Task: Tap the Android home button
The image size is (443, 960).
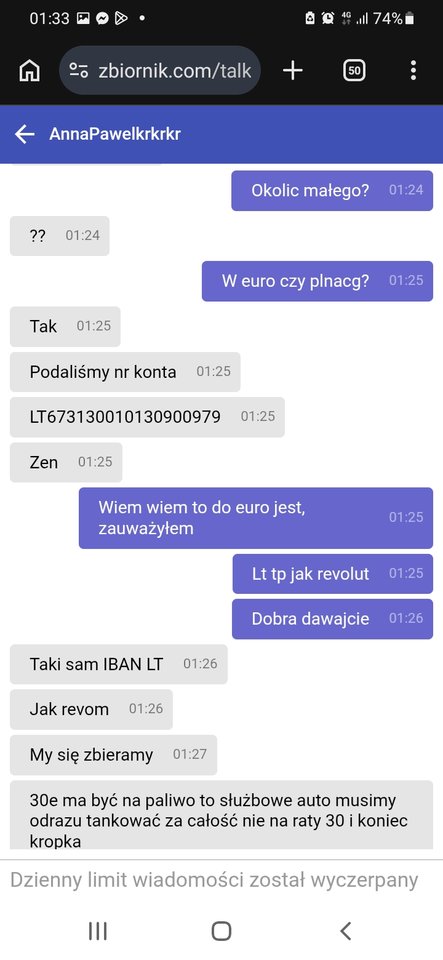Action: click(222, 931)
